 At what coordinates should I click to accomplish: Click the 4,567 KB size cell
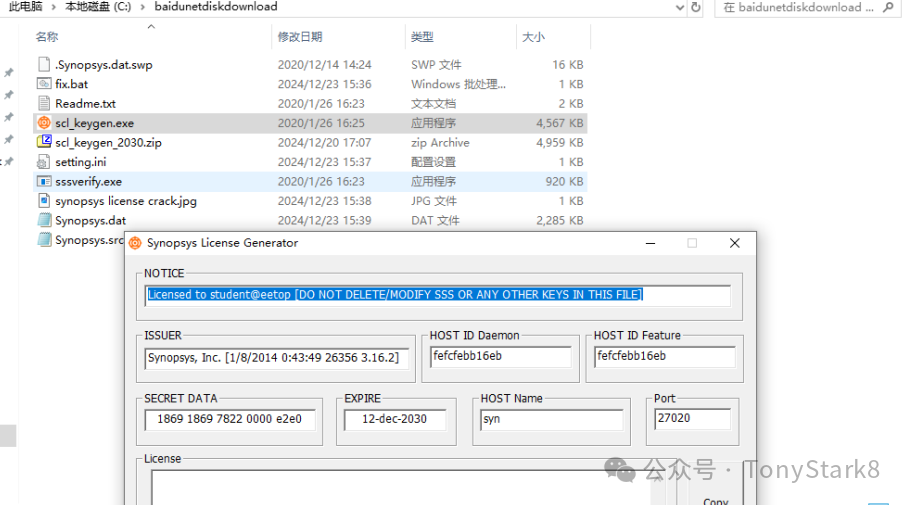[x=559, y=123]
